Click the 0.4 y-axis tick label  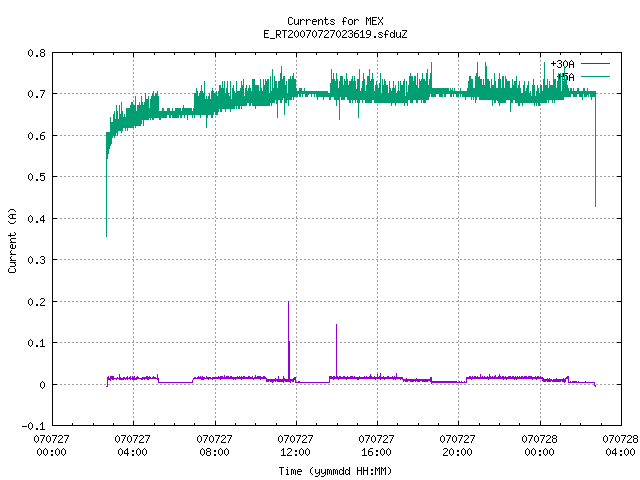tap(36, 219)
